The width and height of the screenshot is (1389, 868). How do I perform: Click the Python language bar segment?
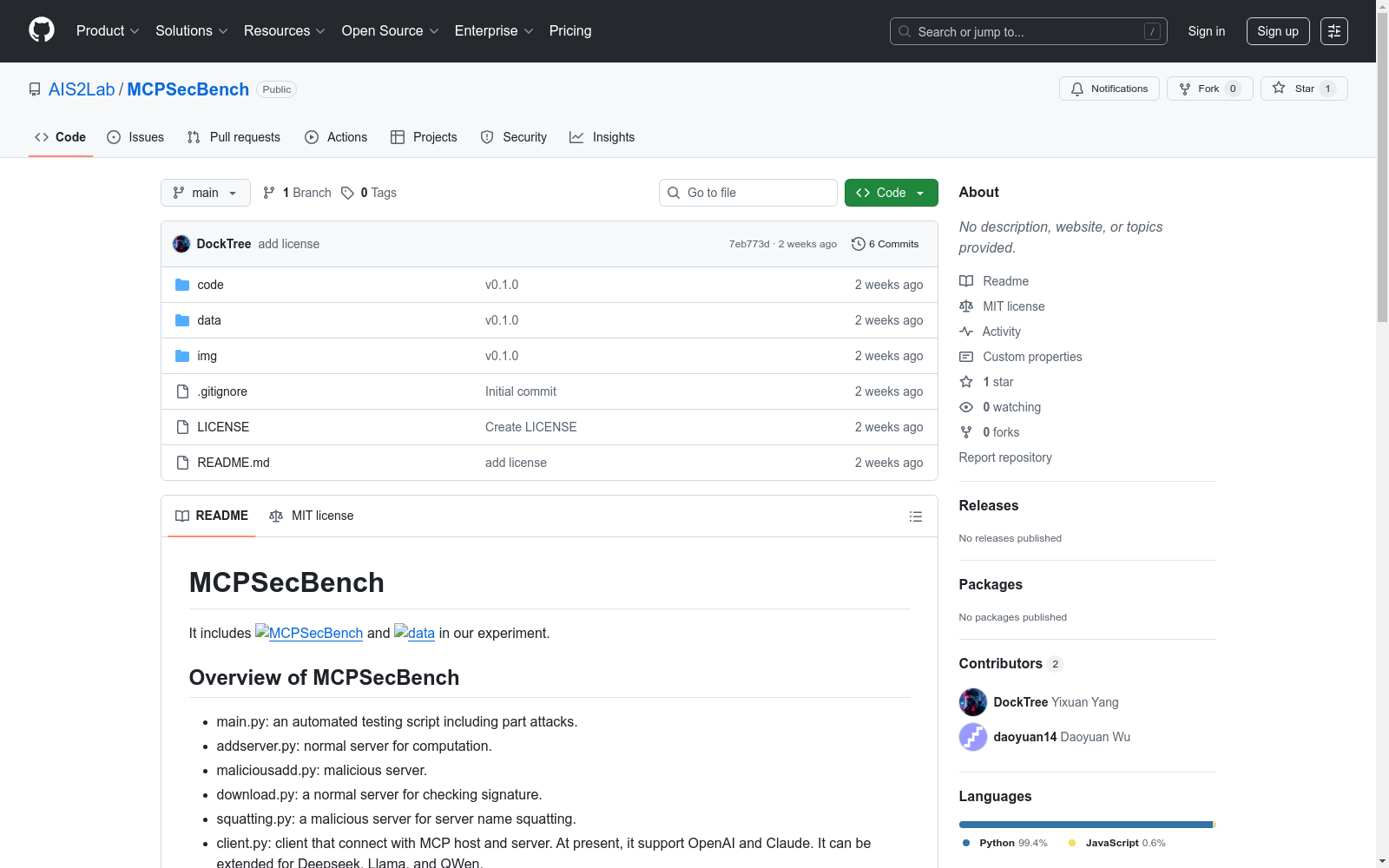click(1085, 825)
